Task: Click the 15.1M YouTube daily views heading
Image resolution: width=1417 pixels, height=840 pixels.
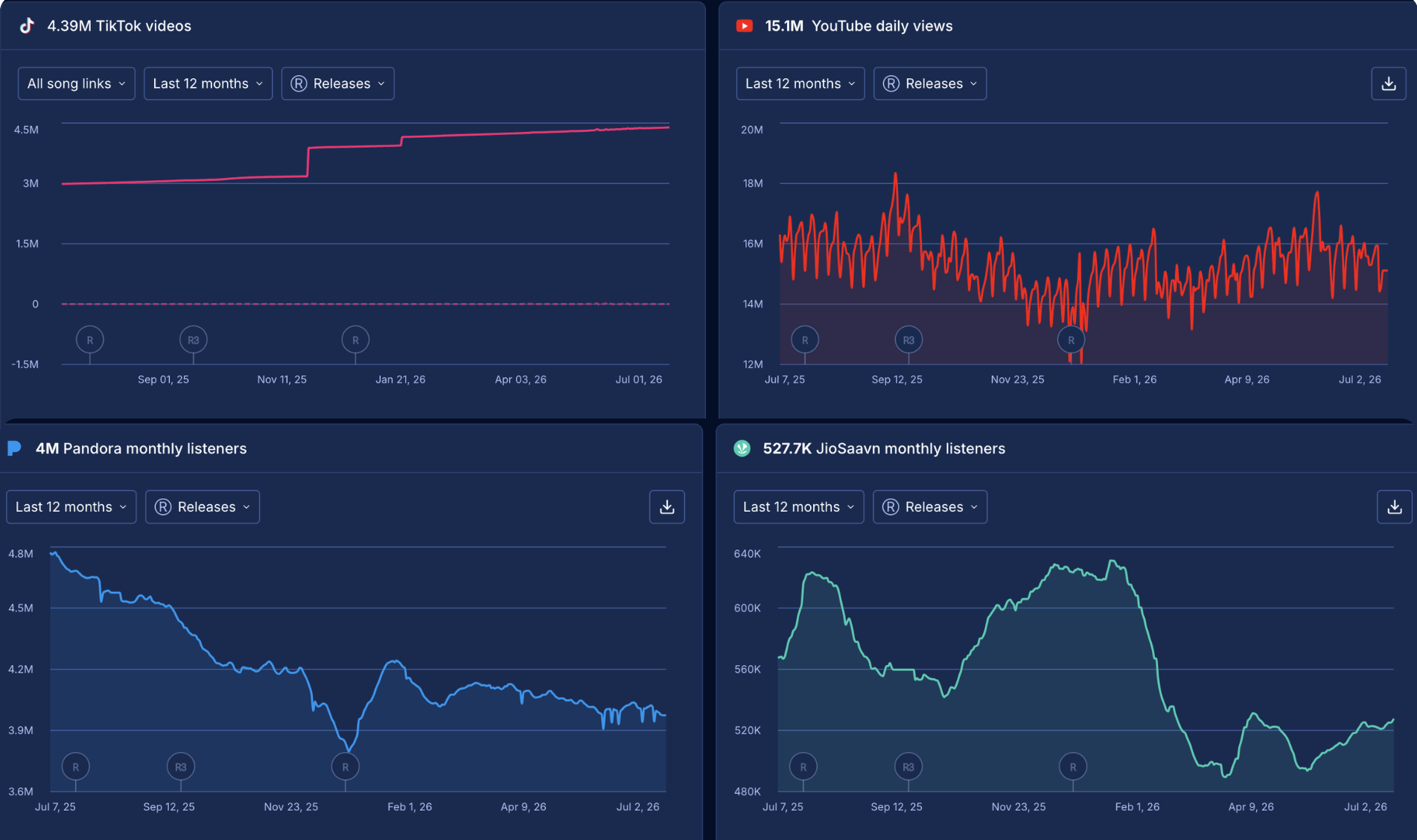Action: pyautogui.click(x=859, y=26)
